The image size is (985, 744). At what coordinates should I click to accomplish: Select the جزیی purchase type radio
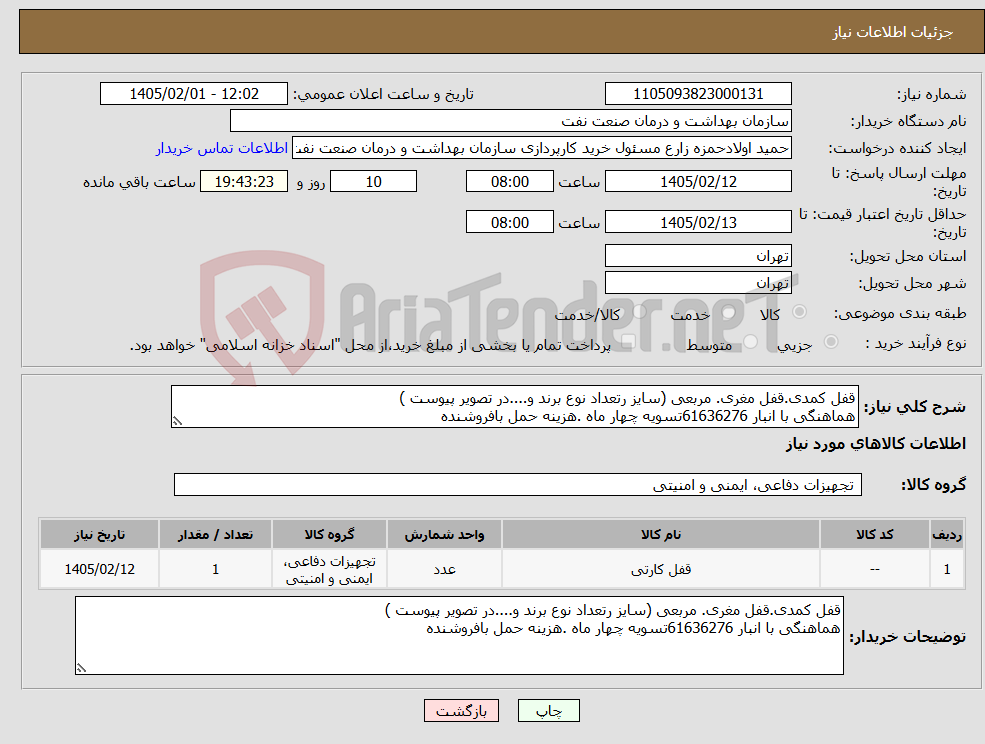pyautogui.click(x=830, y=342)
